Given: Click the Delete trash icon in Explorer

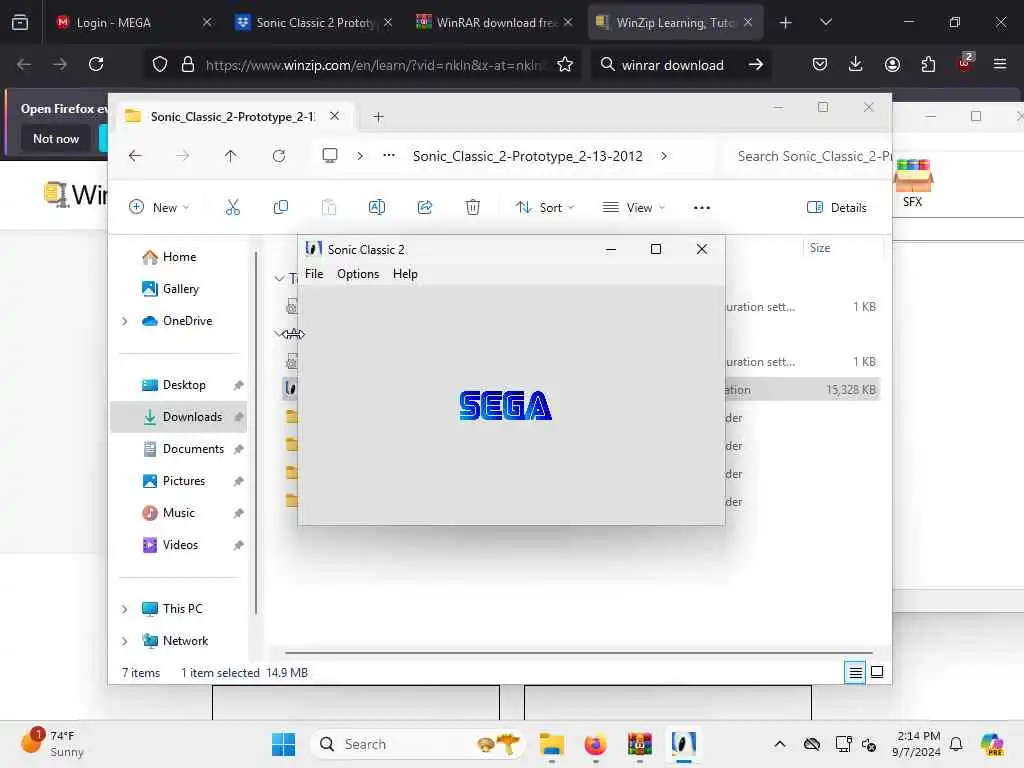Looking at the screenshot, I should coord(473,208).
